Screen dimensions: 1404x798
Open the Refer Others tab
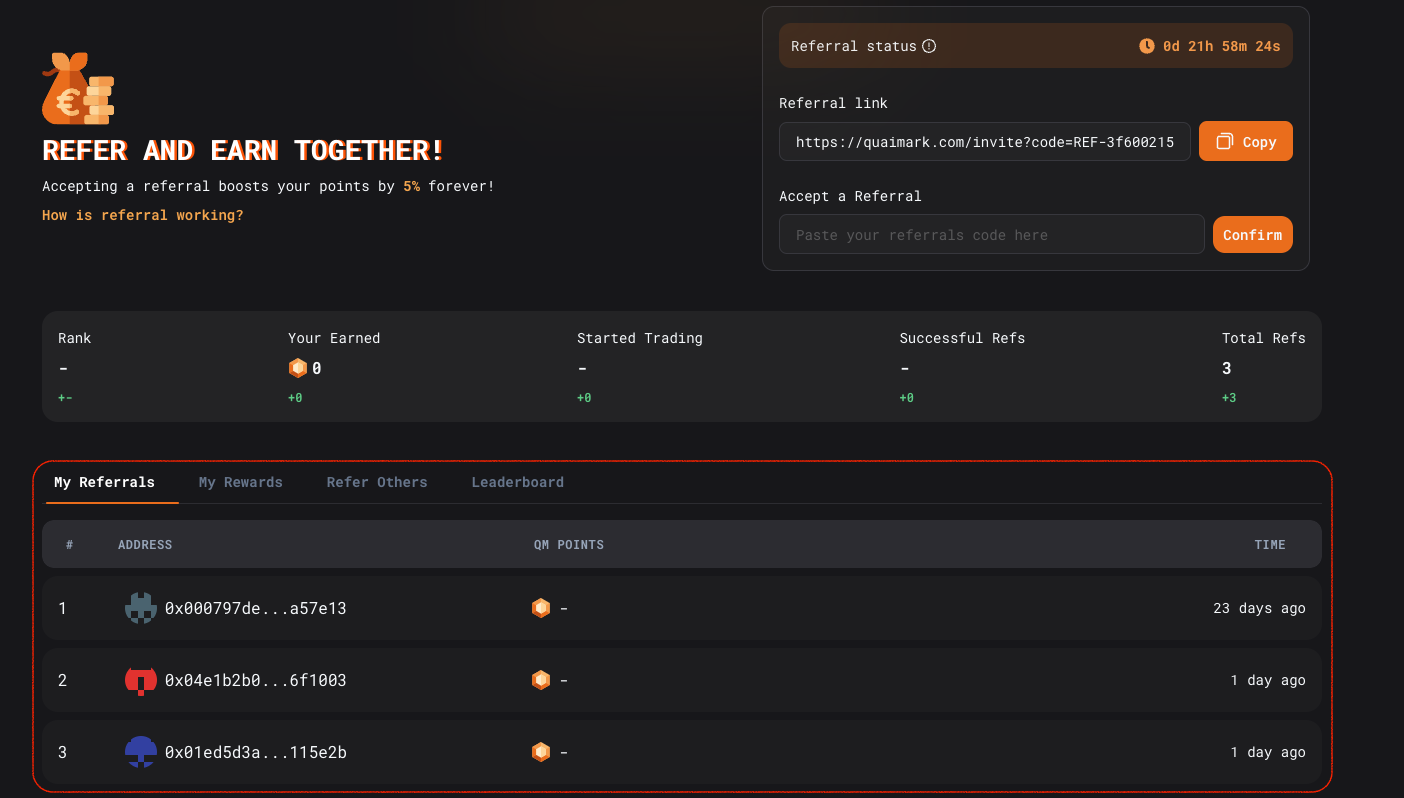(x=377, y=482)
